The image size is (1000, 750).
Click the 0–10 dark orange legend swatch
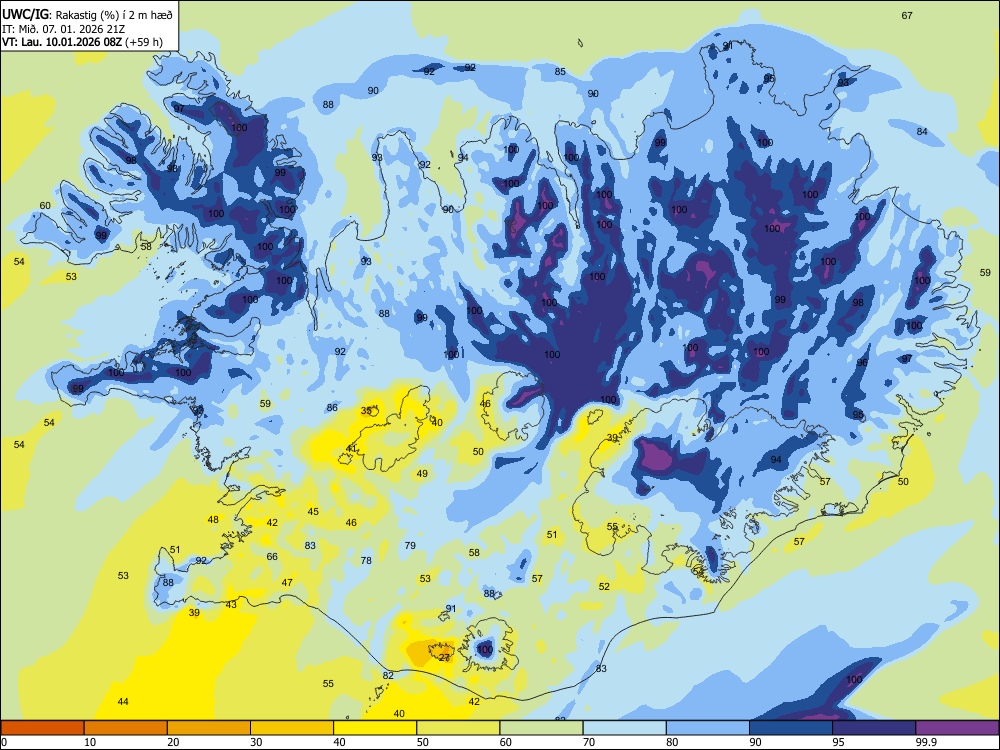pyautogui.click(x=42, y=728)
